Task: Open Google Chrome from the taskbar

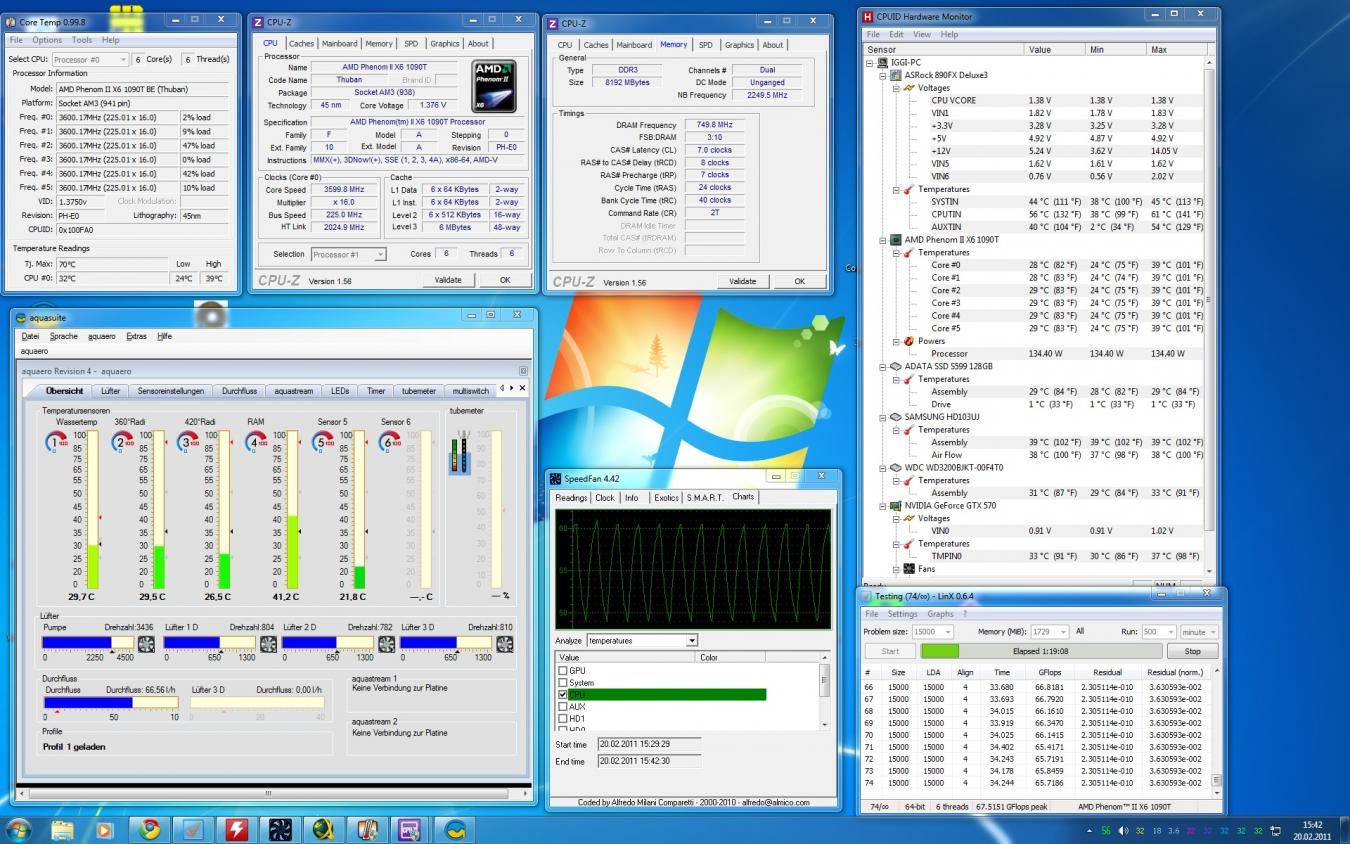Action: 150,829
